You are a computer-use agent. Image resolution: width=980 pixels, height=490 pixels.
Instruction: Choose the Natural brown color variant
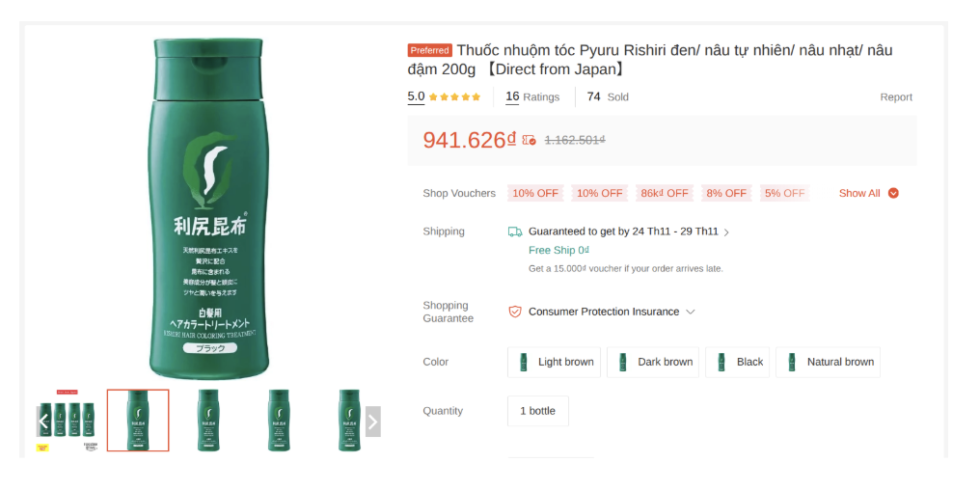(x=828, y=362)
